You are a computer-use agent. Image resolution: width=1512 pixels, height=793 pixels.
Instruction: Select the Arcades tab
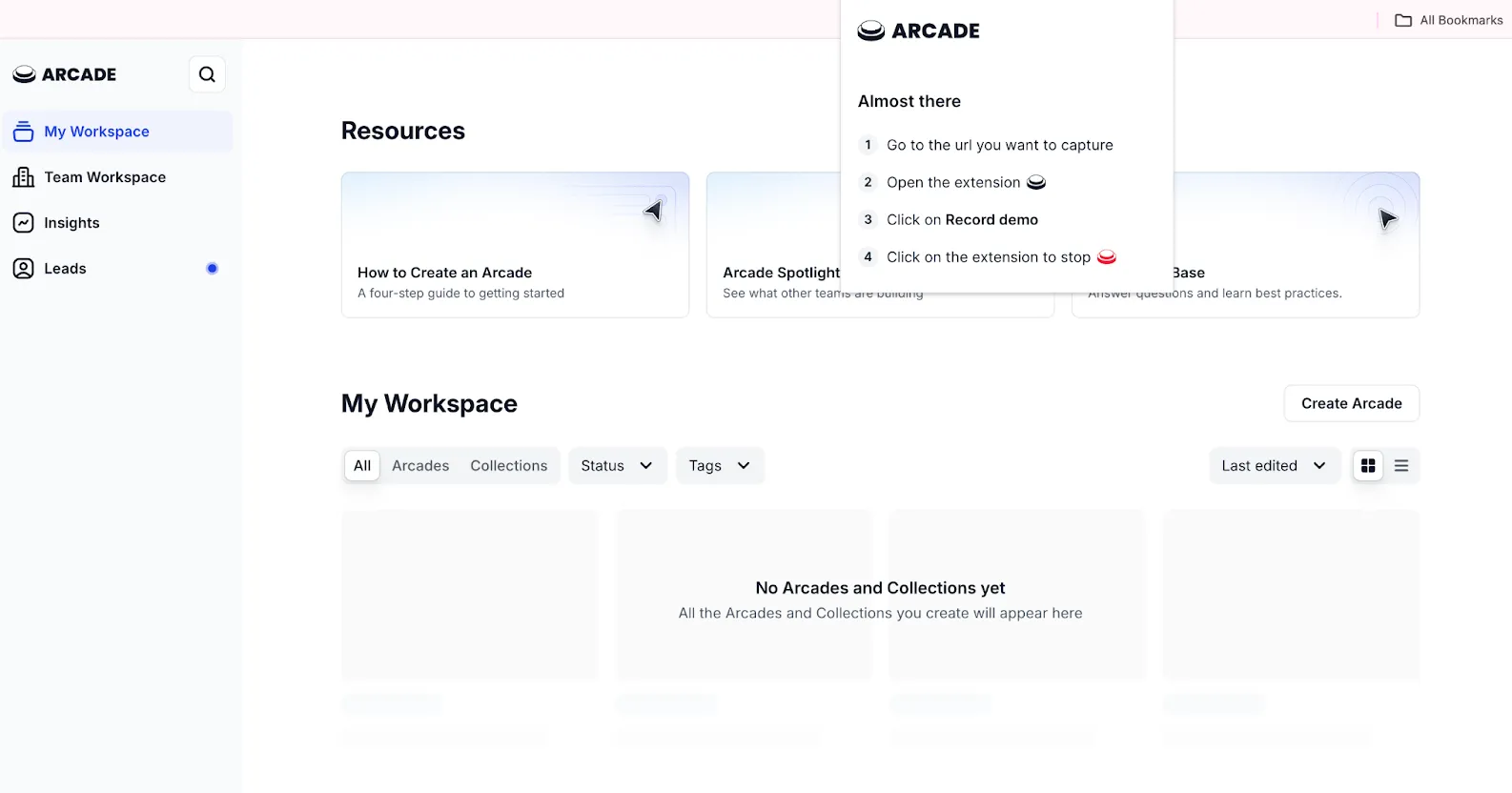[x=420, y=466]
